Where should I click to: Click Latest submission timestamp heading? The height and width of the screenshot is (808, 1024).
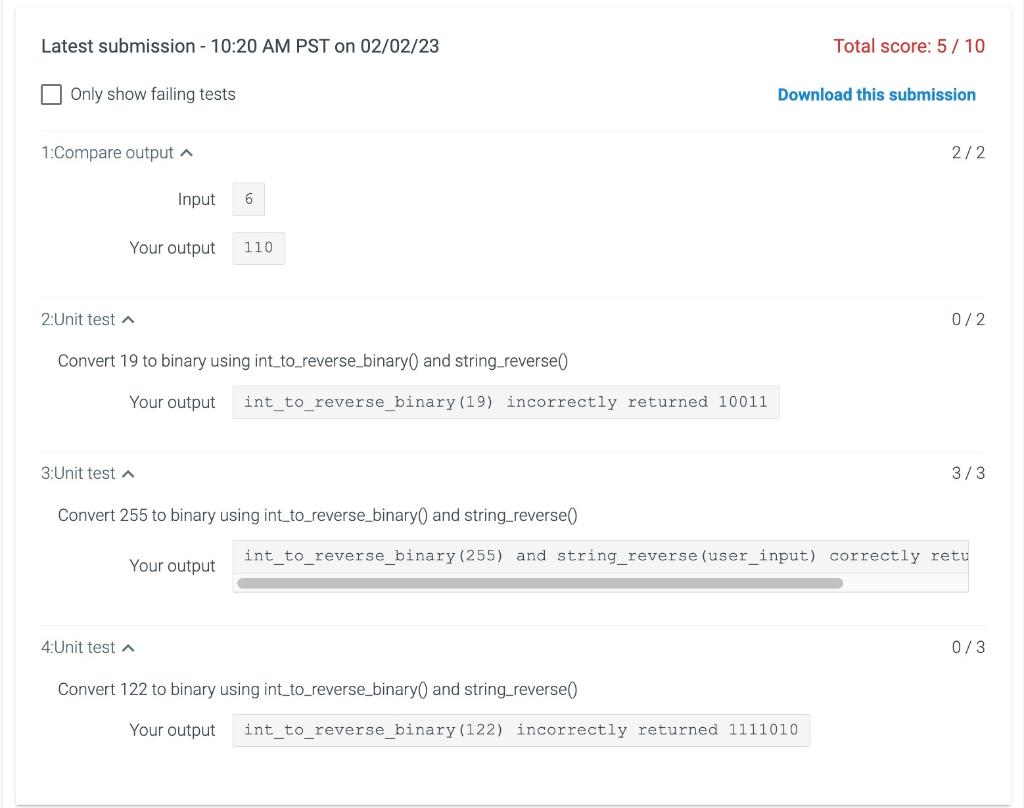[240, 46]
